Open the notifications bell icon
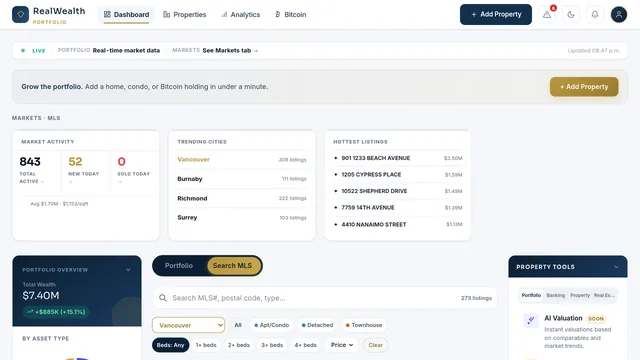The image size is (640, 360). 595,15
